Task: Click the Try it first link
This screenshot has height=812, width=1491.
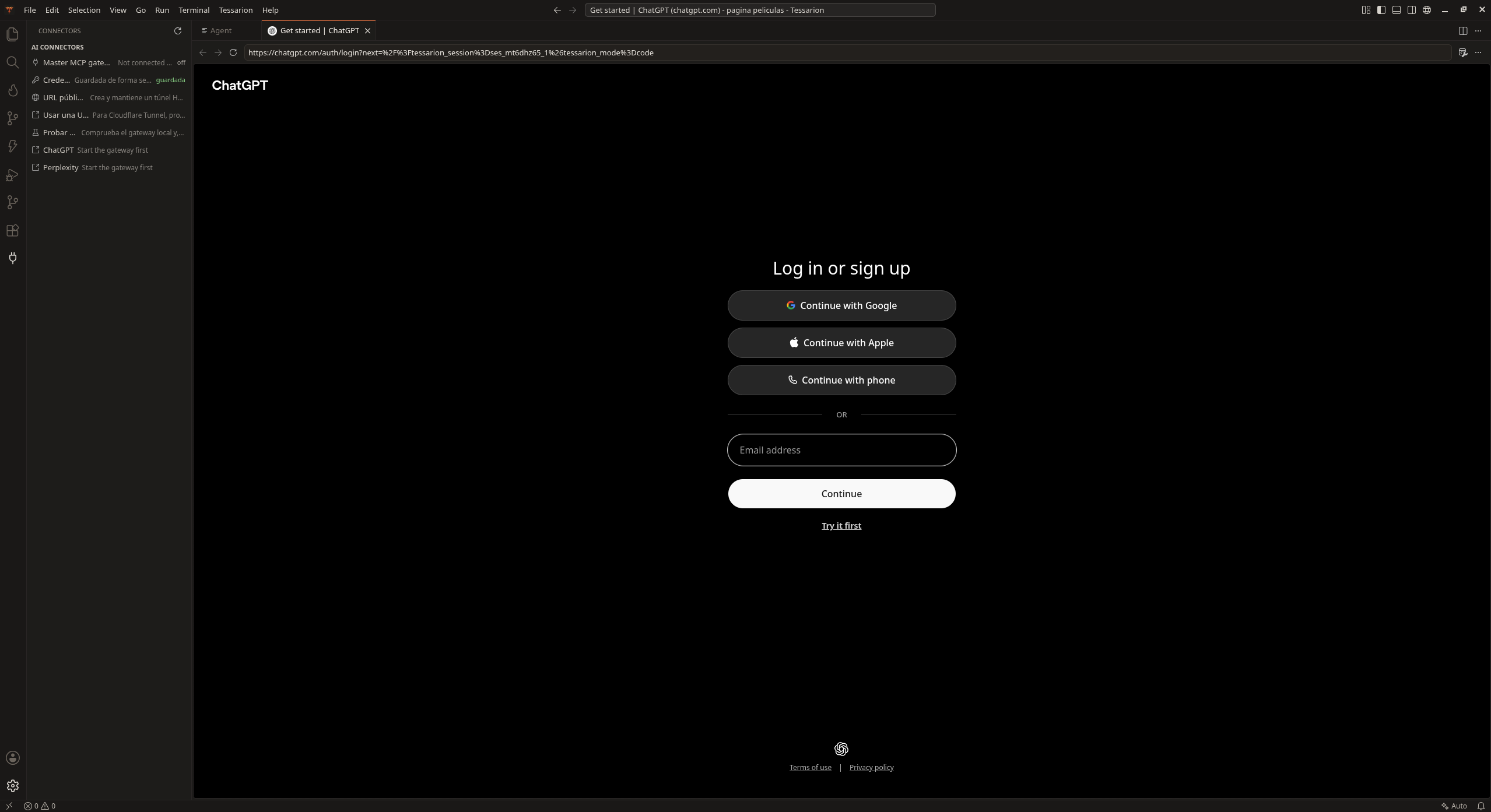Action: pos(841,526)
